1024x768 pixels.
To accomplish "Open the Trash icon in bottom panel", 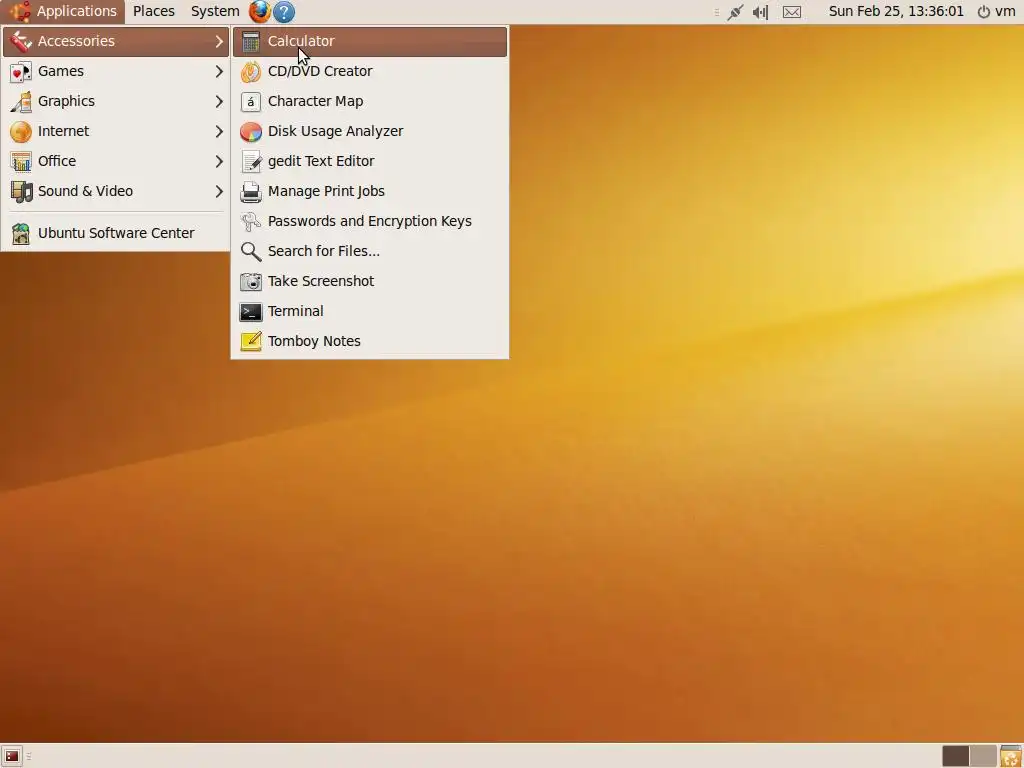I will point(1010,756).
